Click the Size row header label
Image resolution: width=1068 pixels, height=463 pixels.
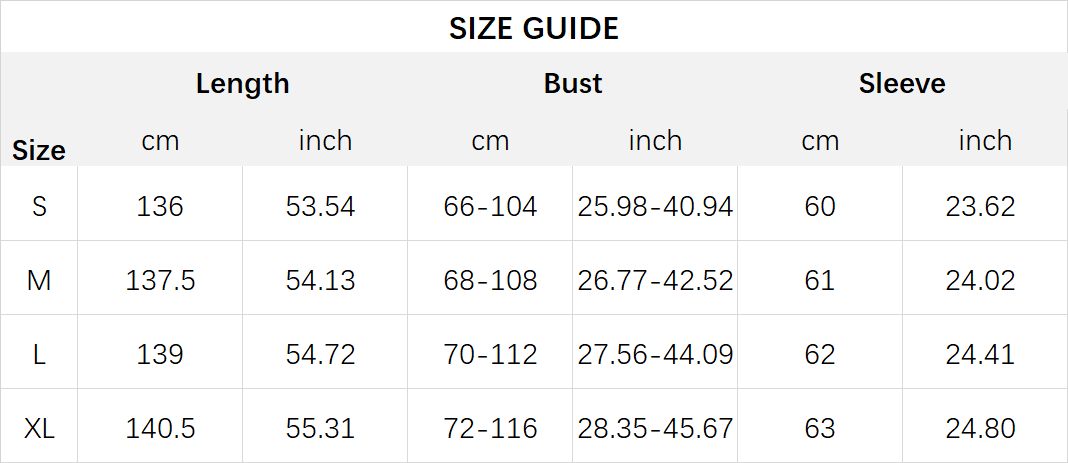click(x=39, y=150)
